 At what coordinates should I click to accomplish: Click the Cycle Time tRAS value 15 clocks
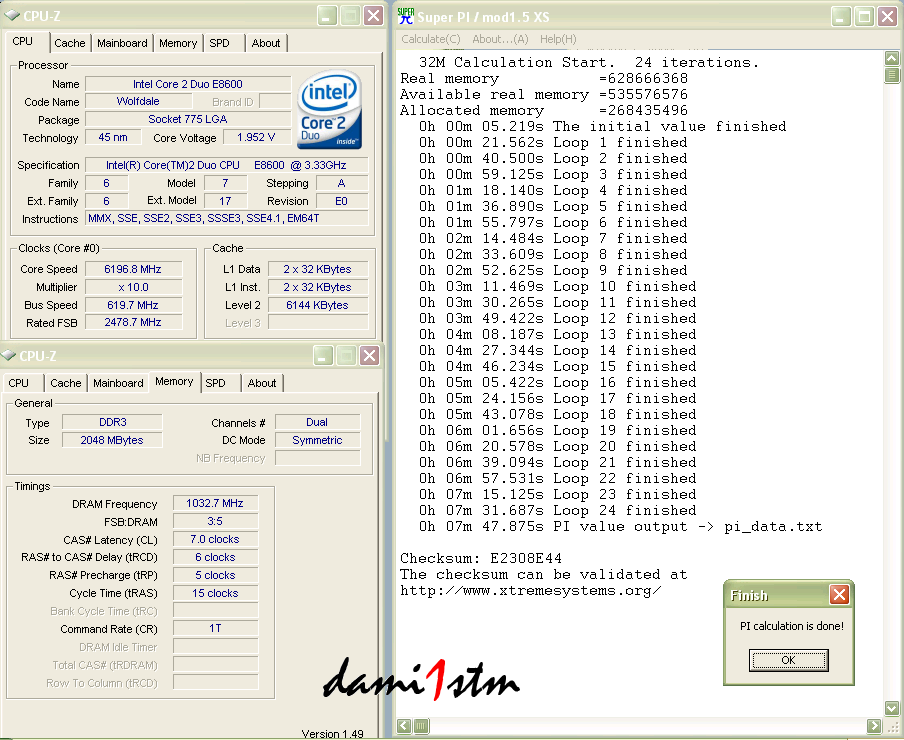[215, 593]
